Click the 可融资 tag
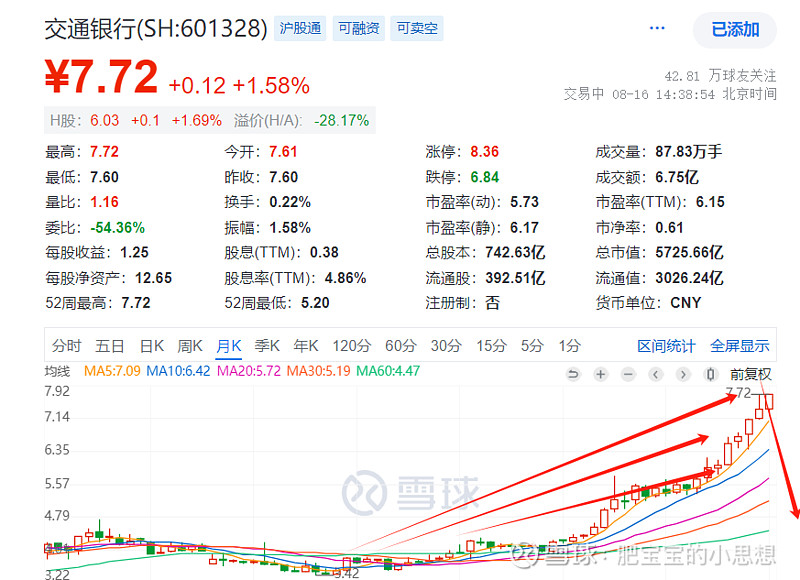The image size is (800, 580). tap(359, 28)
